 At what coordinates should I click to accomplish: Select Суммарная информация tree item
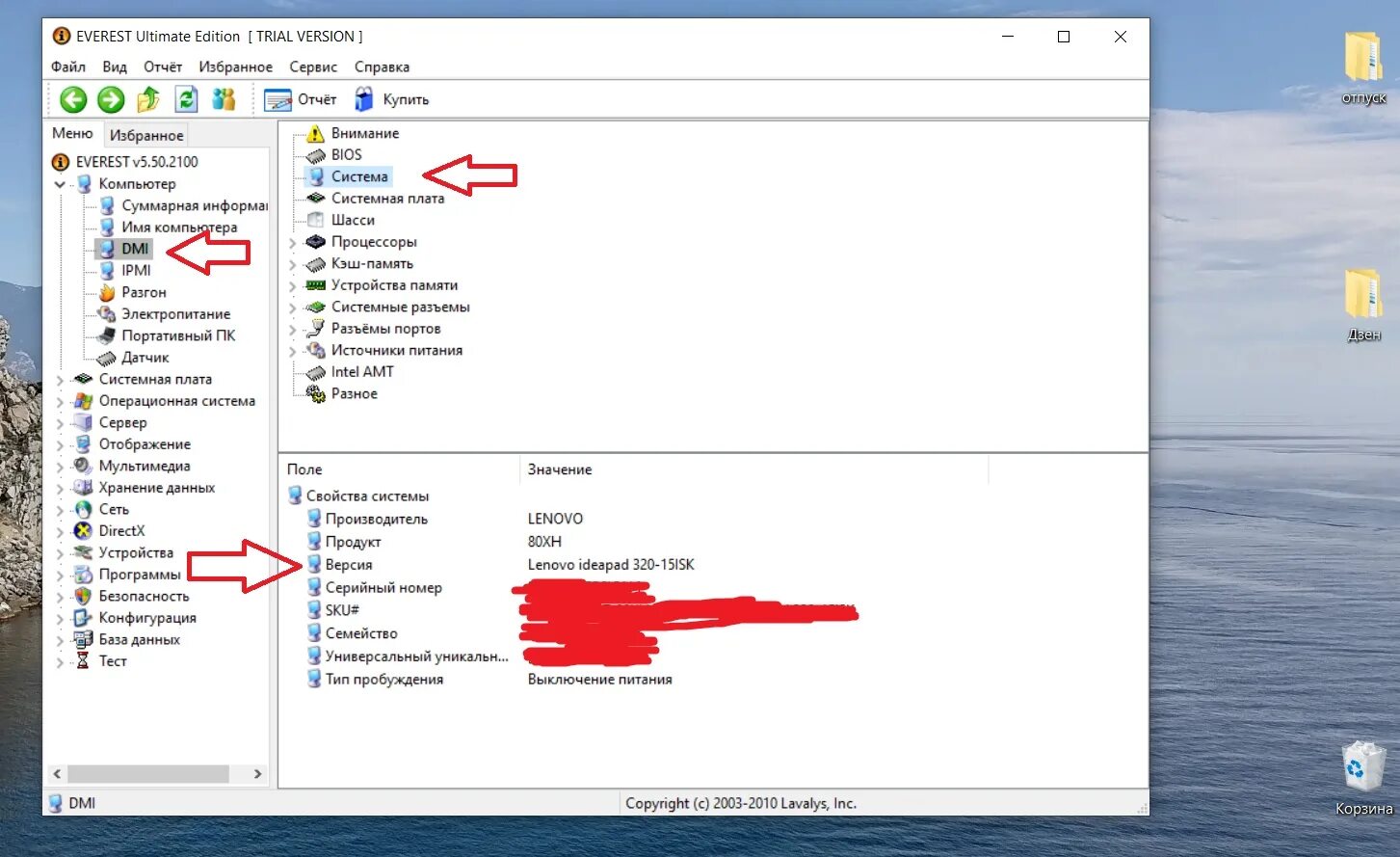[x=194, y=205]
